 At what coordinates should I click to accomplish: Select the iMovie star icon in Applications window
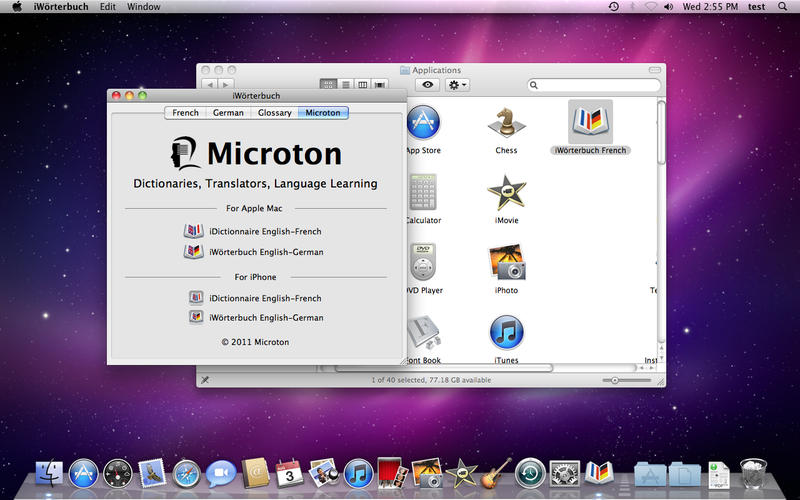(x=506, y=192)
